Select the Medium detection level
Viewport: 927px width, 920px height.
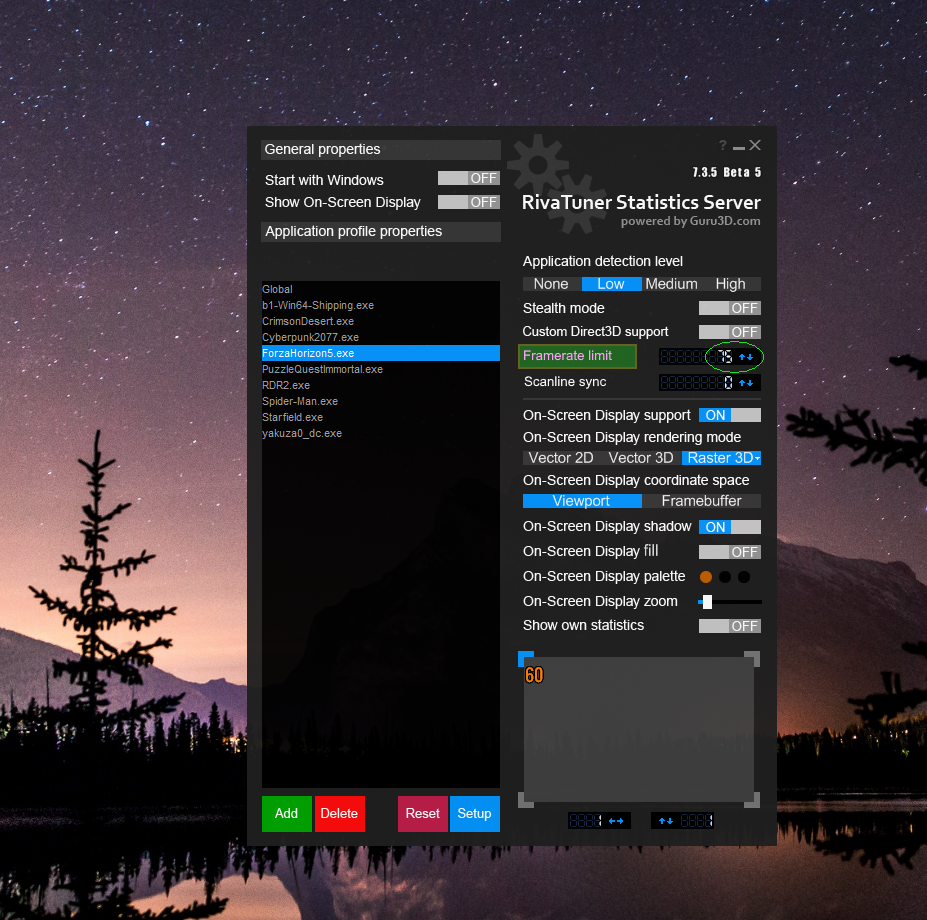[671, 284]
